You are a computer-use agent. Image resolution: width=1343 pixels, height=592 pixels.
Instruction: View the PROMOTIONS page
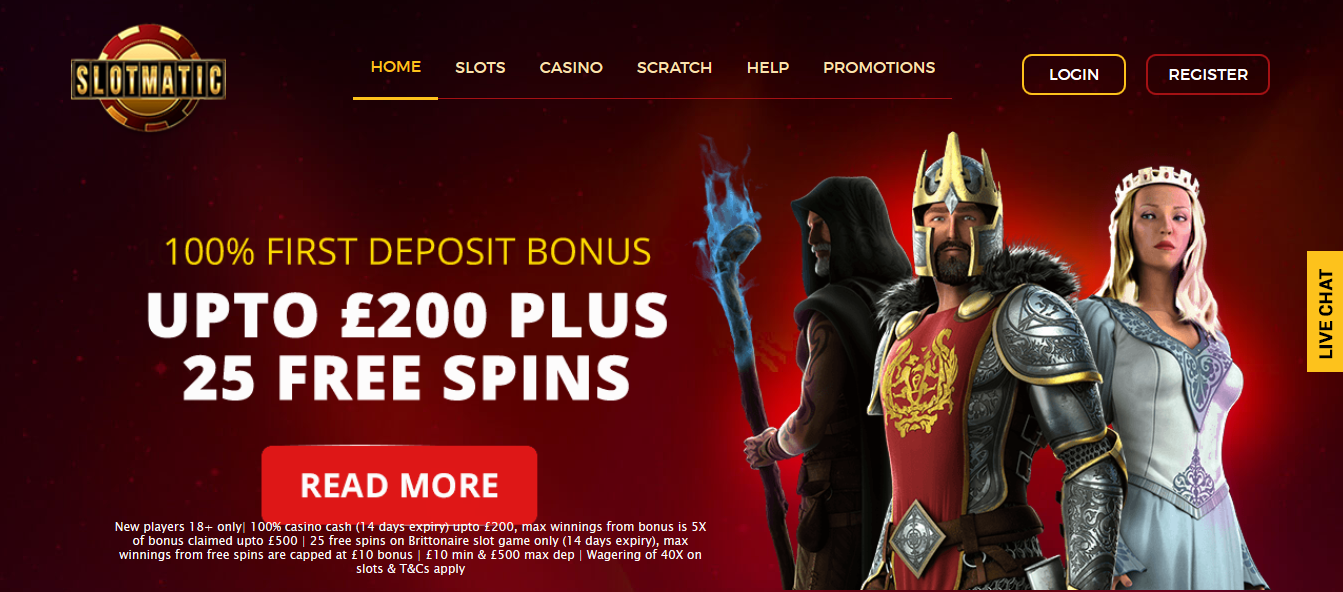point(879,68)
